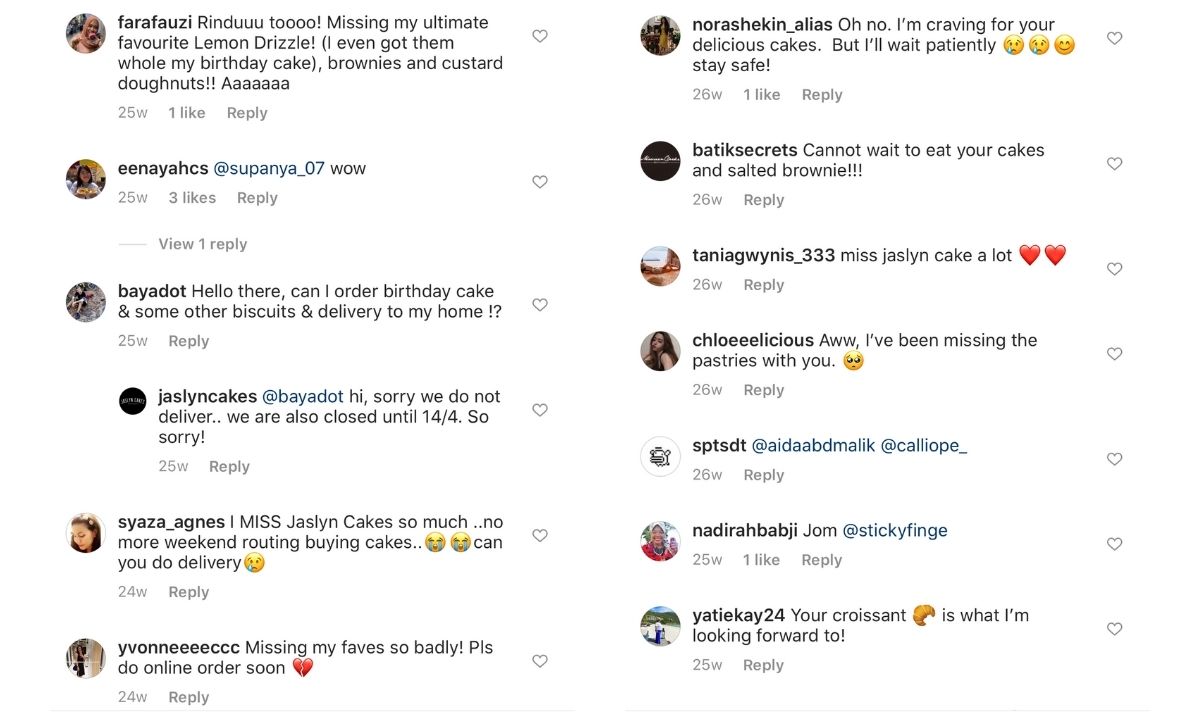Viewport: 1200px width, 720px height.
Task: Toggle the like on yvonneeeeccc's comment
Action: click(x=539, y=661)
